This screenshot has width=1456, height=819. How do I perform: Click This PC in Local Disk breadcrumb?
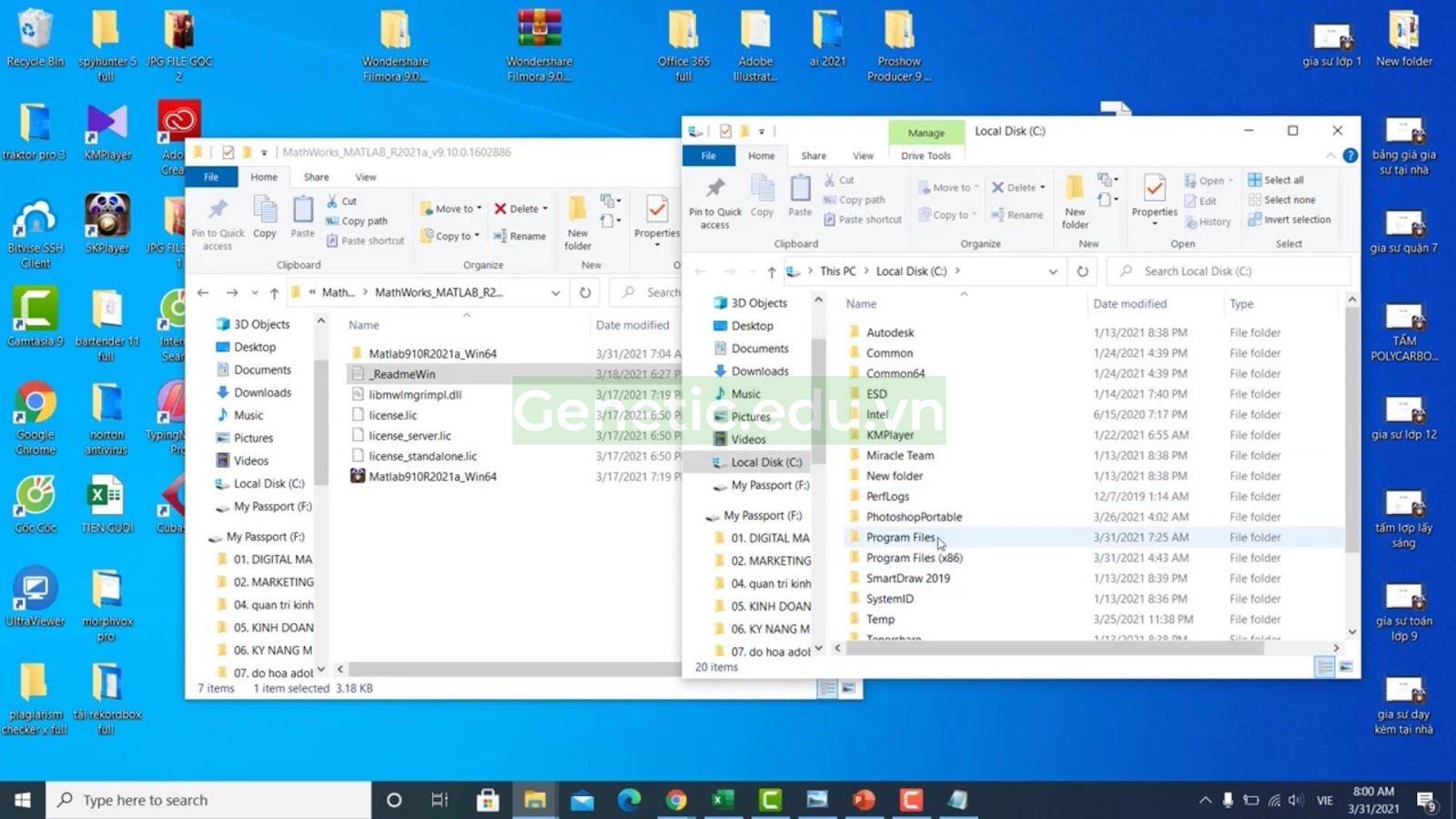(x=837, y=271)
